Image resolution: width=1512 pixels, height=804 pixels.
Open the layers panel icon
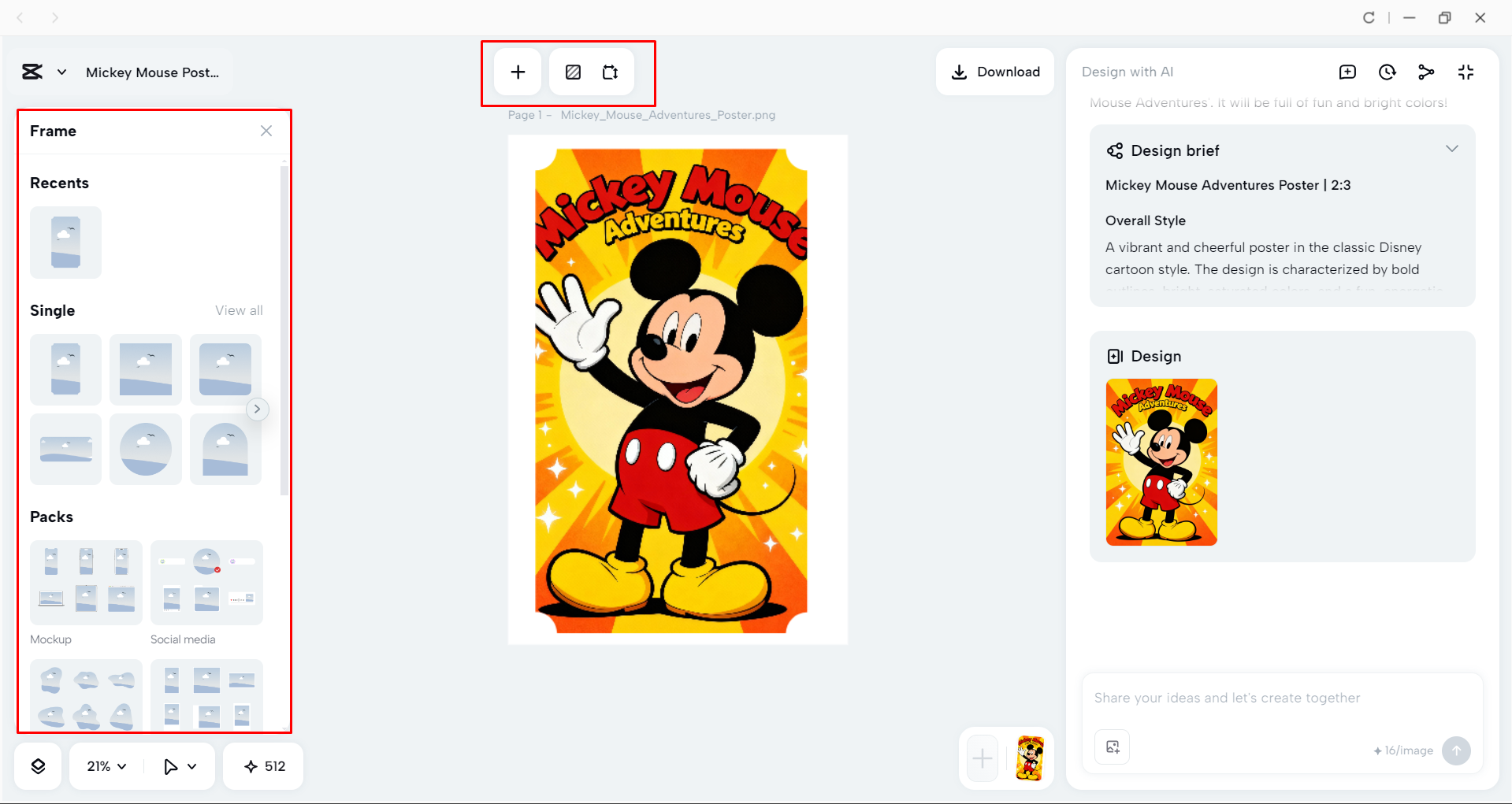38,766
